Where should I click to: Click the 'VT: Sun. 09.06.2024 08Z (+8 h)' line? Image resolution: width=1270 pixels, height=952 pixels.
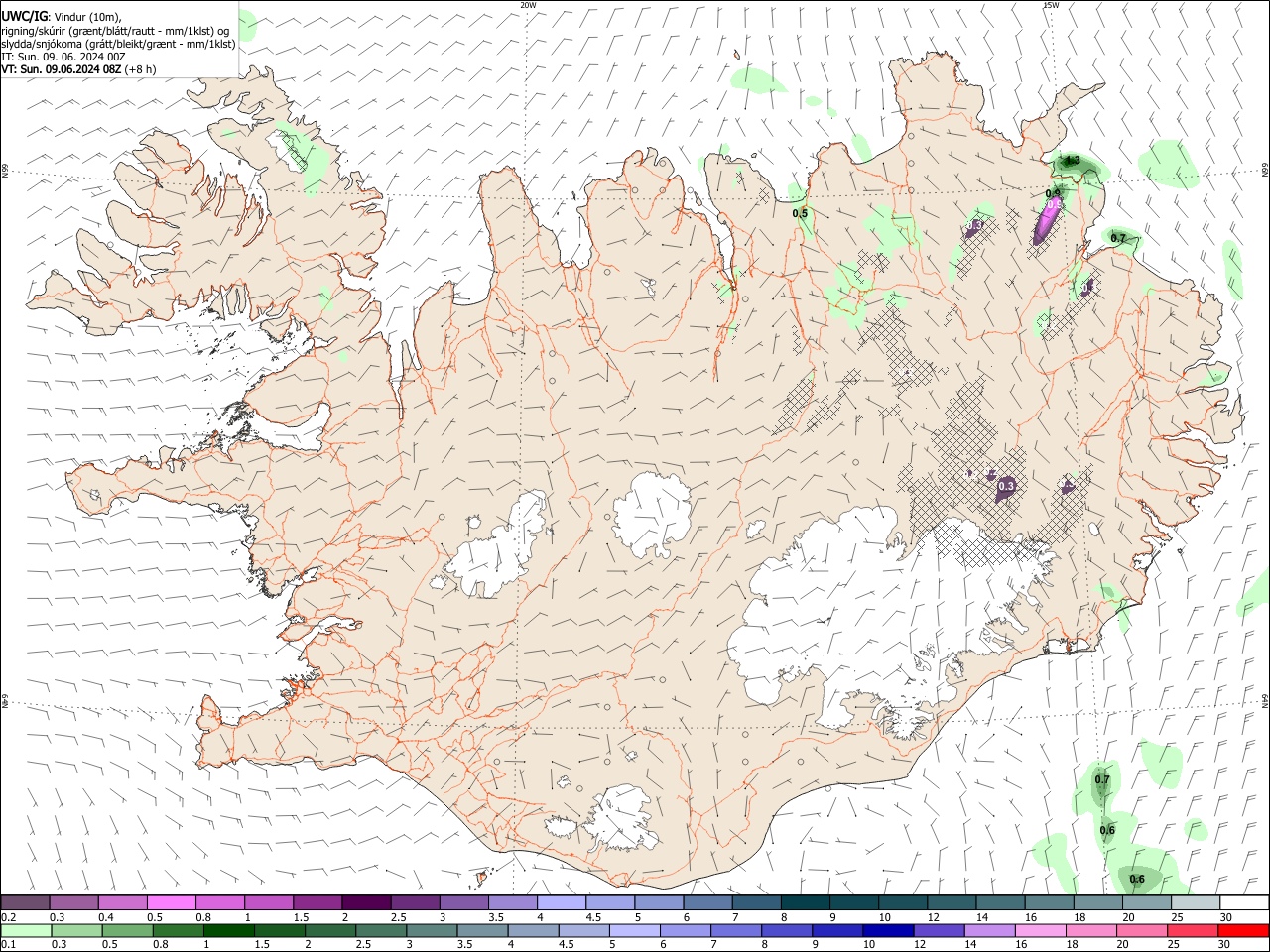pos(78,69)
